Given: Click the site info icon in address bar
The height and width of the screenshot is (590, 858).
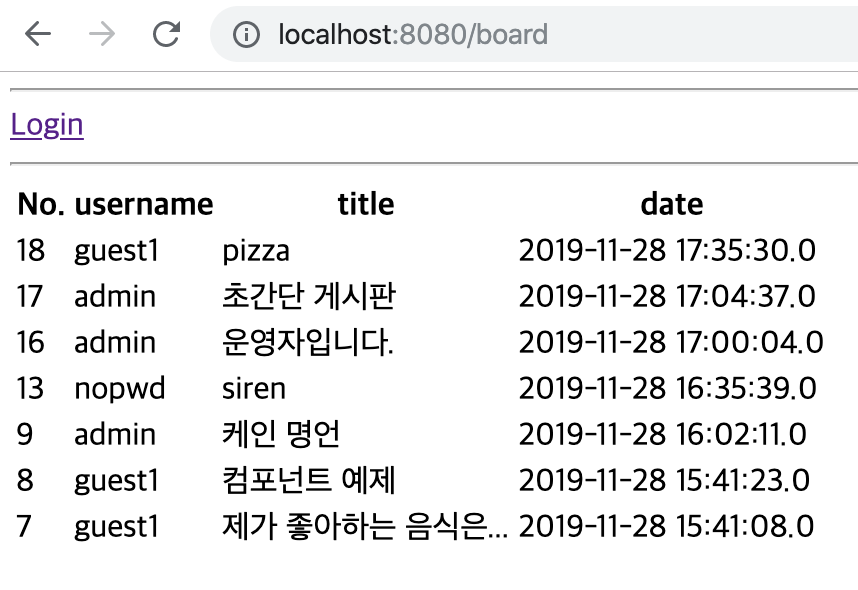Looking at the screenshot, I should point(246,35).
